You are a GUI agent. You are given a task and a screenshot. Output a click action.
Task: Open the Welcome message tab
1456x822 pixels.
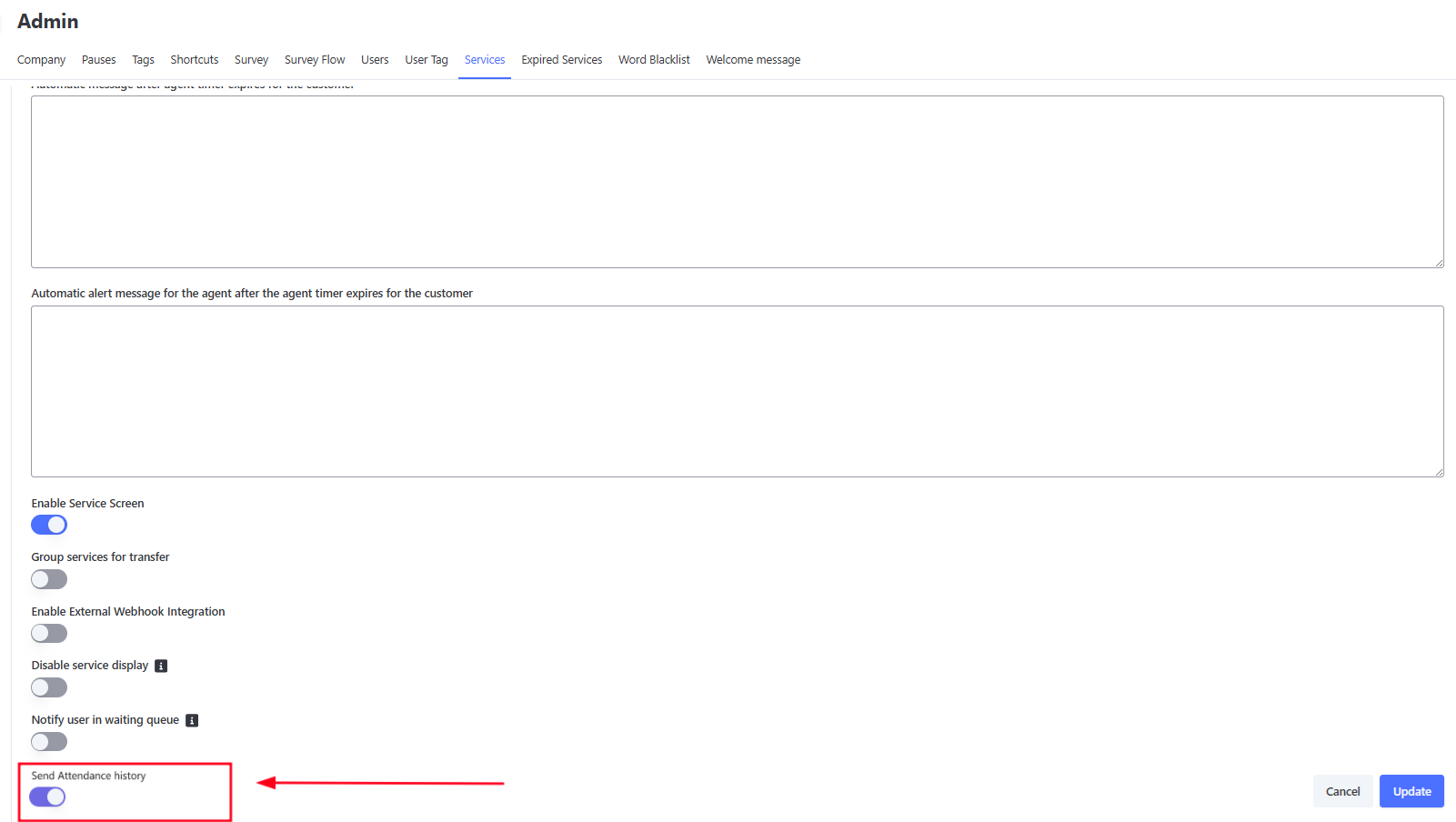(x=753, y=60)
